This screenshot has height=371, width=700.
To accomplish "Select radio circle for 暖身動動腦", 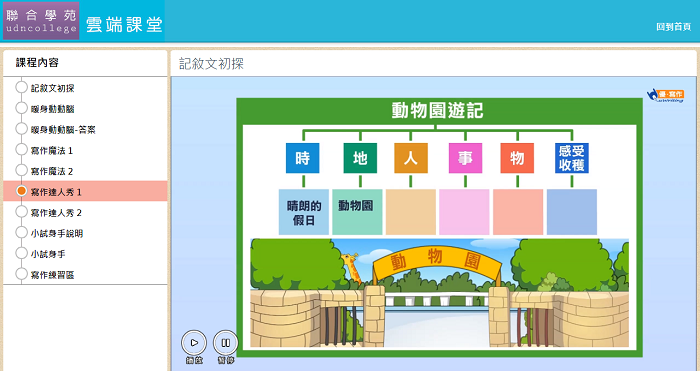I will pyautogui.click(x=21, y=108).
